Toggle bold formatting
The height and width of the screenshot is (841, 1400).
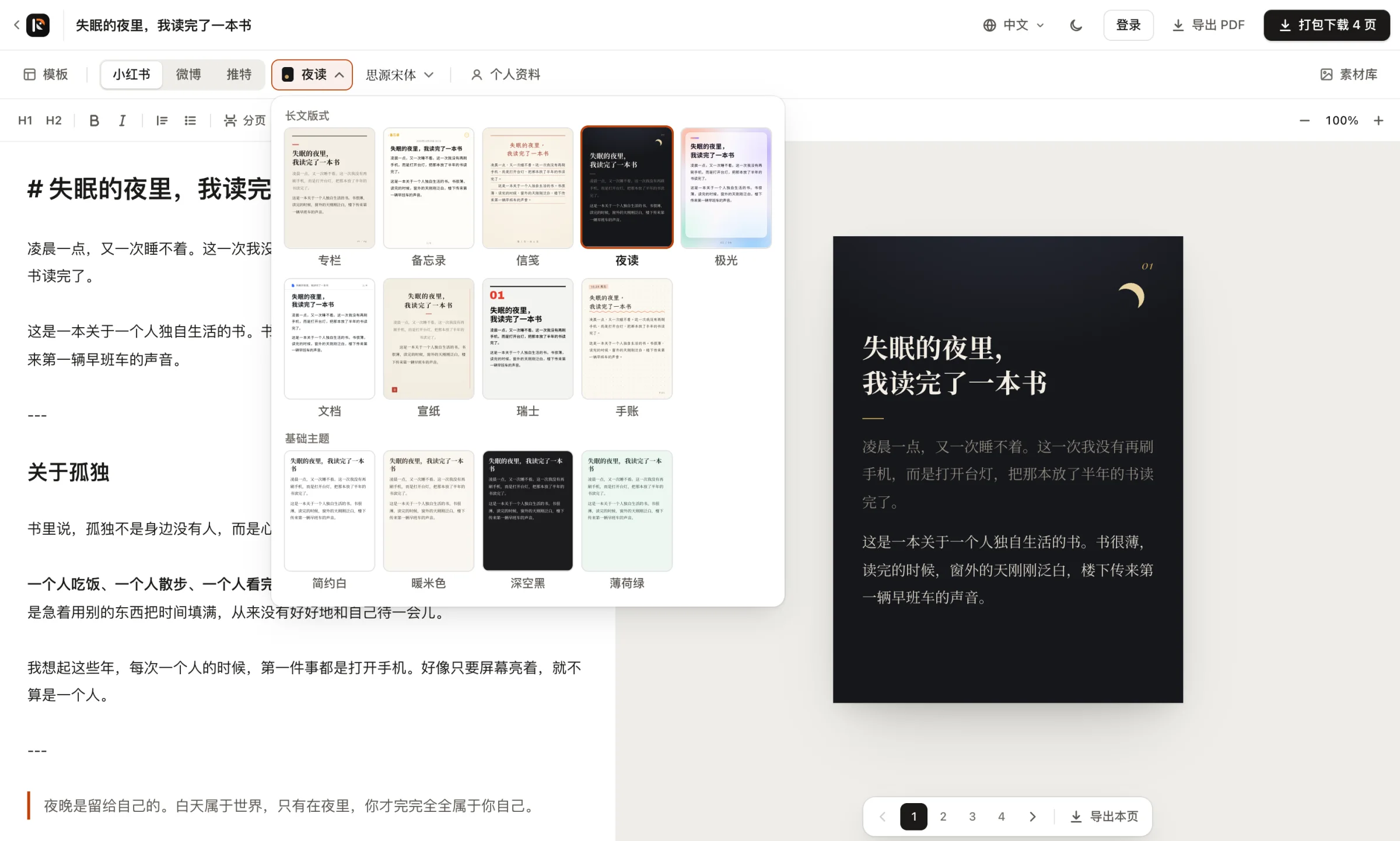tap(94, 121)
